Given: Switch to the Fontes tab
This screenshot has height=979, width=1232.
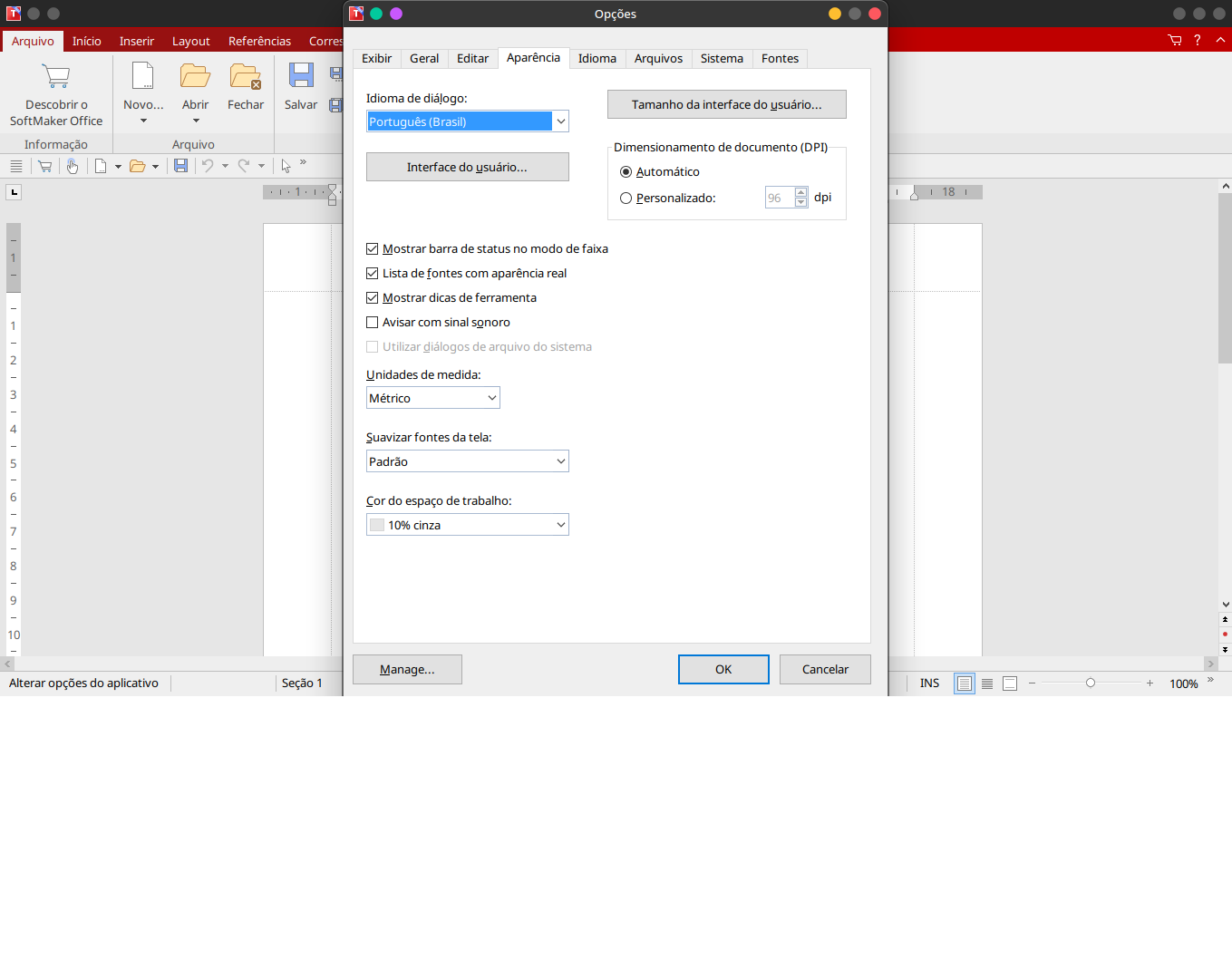Looking at the screenshot, I should pyautogui.click(x=780, y=59).
